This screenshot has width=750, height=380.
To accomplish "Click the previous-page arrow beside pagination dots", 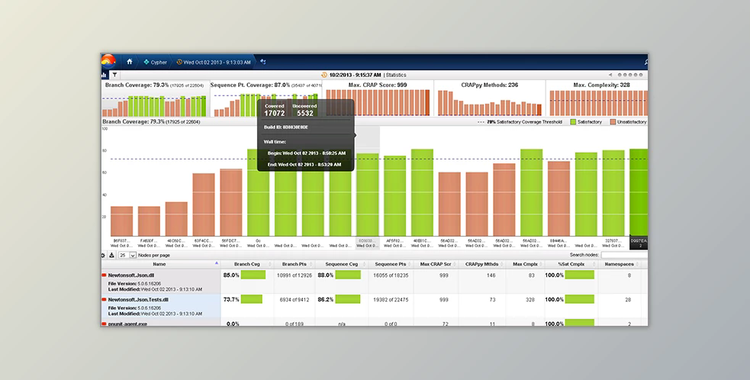I will click(x=610, y=75).
